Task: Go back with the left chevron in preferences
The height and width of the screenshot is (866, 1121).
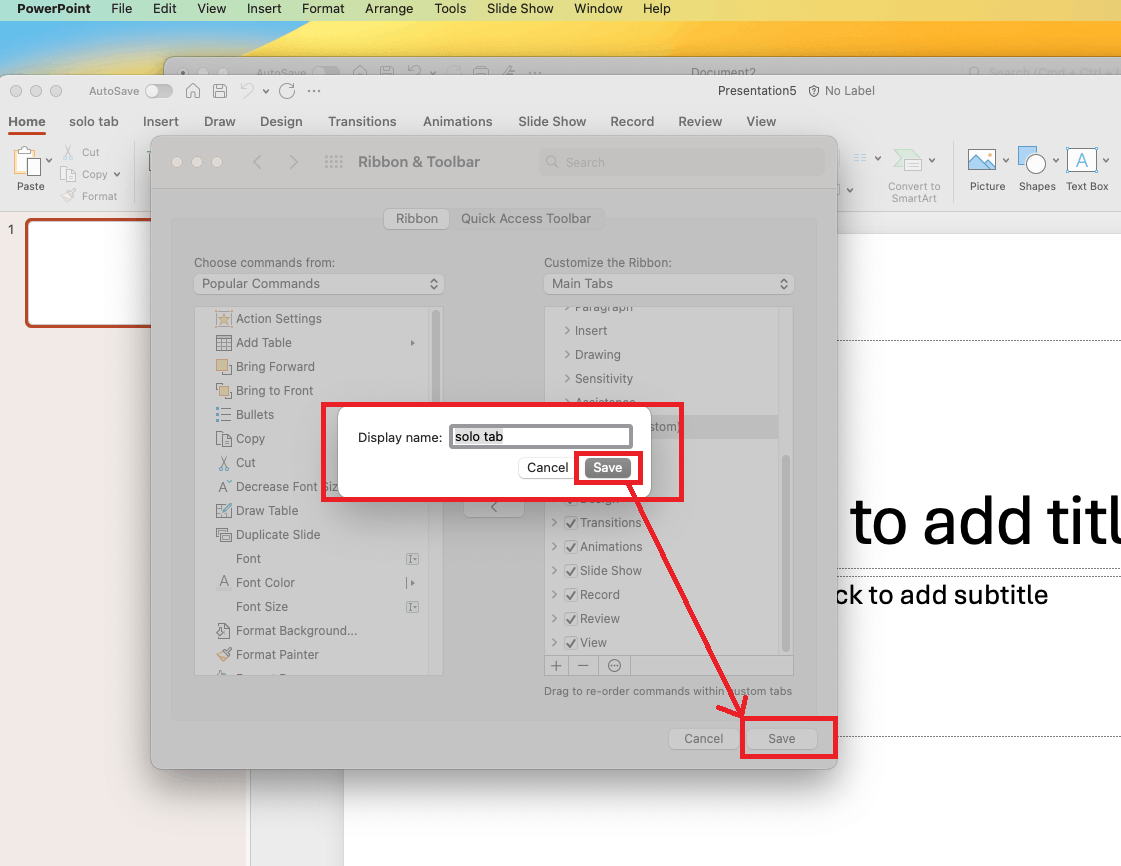Action: click(x=257, y=162)
